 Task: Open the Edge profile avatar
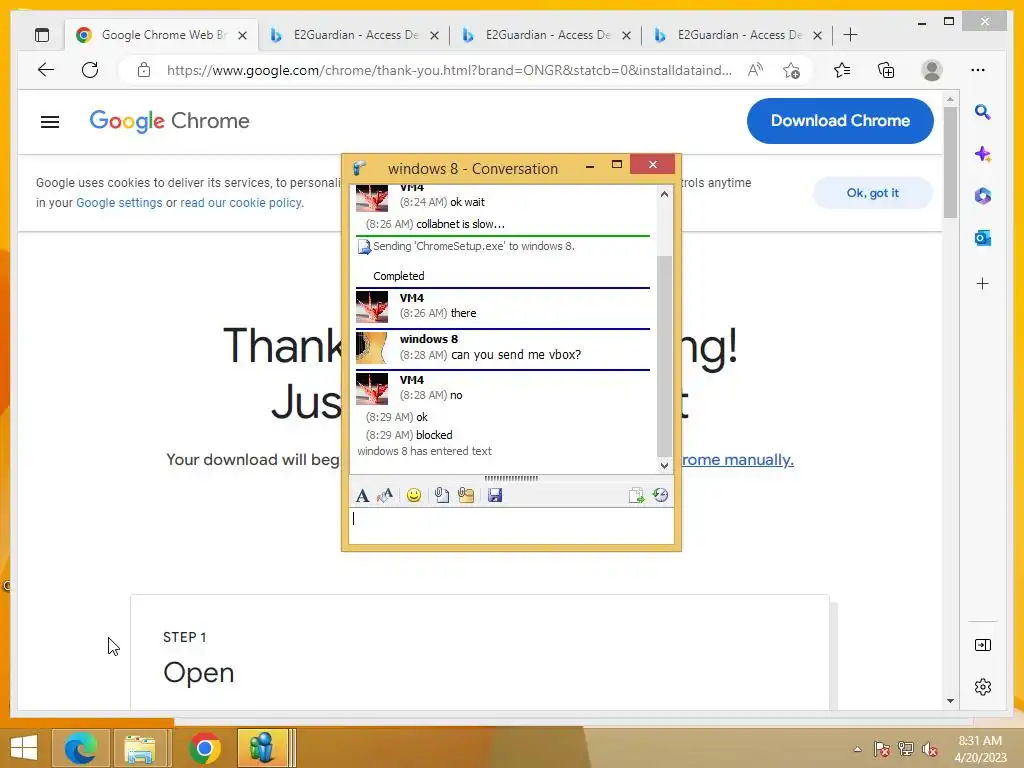(x=931, y=70)
